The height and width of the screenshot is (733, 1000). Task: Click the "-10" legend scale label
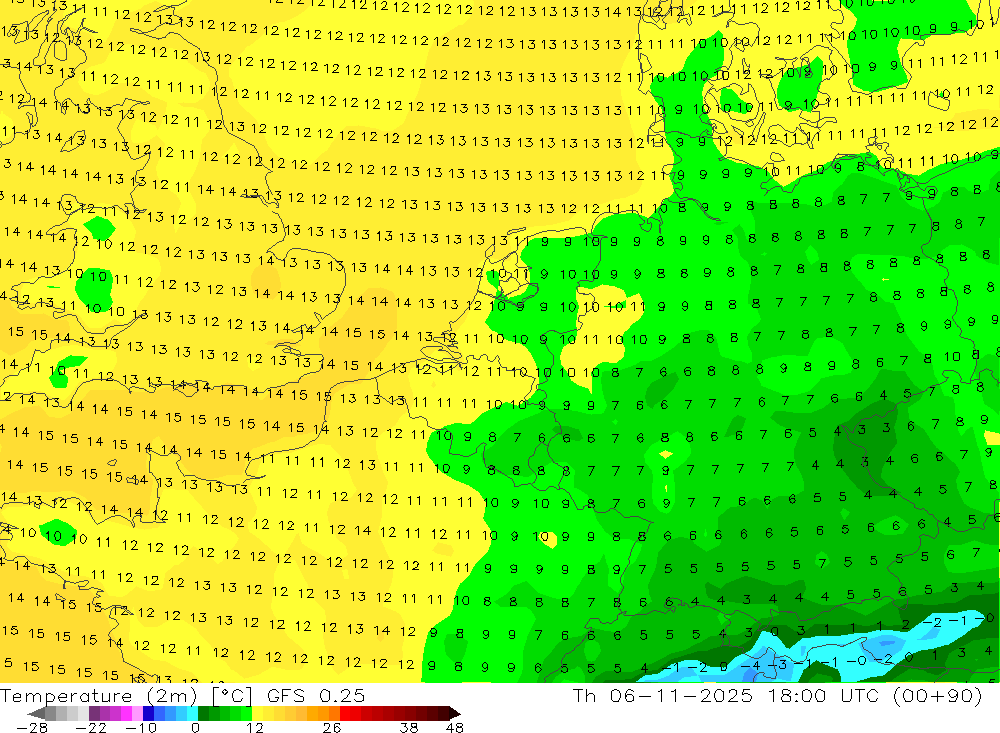140,727
